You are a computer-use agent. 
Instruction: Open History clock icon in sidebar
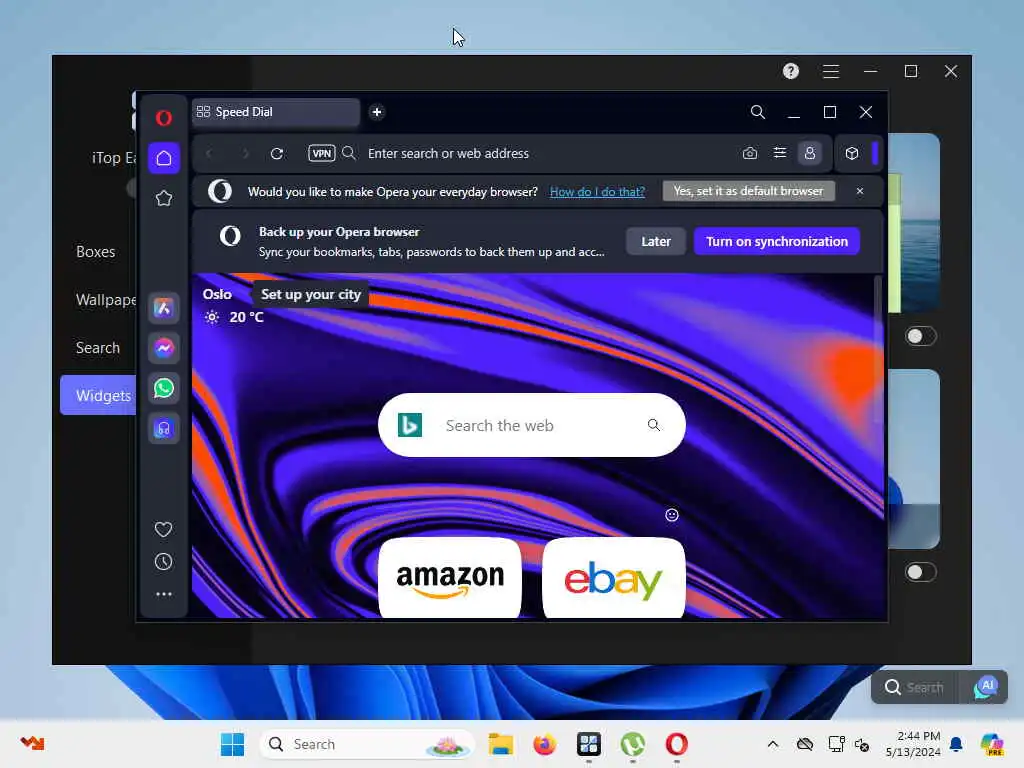(x=164, y=562)
